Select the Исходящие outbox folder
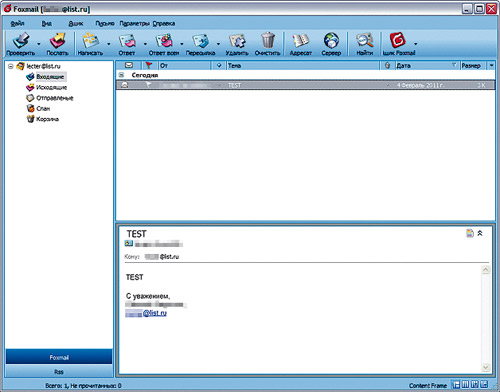 [x=51, y=87]
